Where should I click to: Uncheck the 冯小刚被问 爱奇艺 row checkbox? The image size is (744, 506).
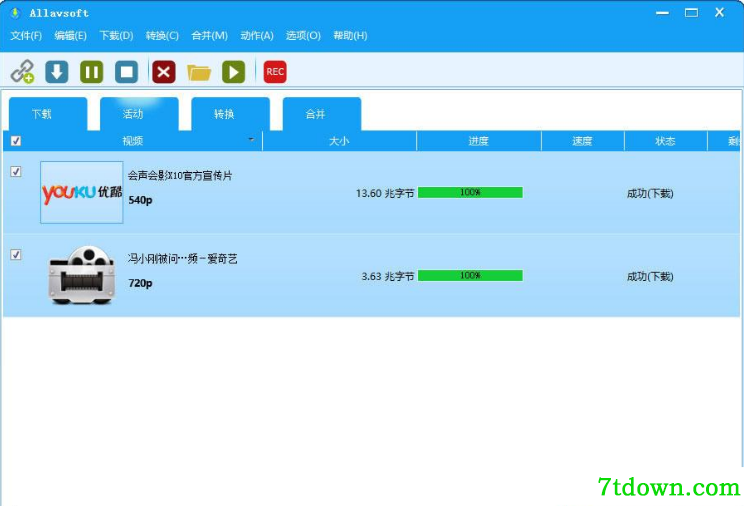pyautogui.click(x=16, y=254)
